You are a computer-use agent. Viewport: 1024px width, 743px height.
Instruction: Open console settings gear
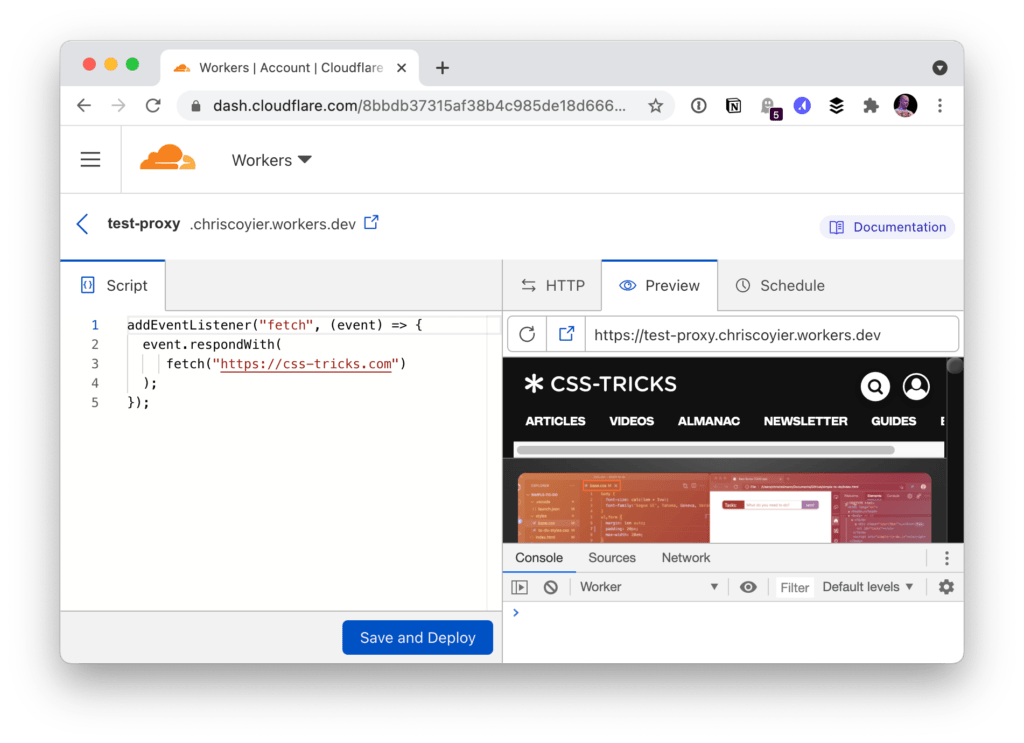(x=946, y=587)
